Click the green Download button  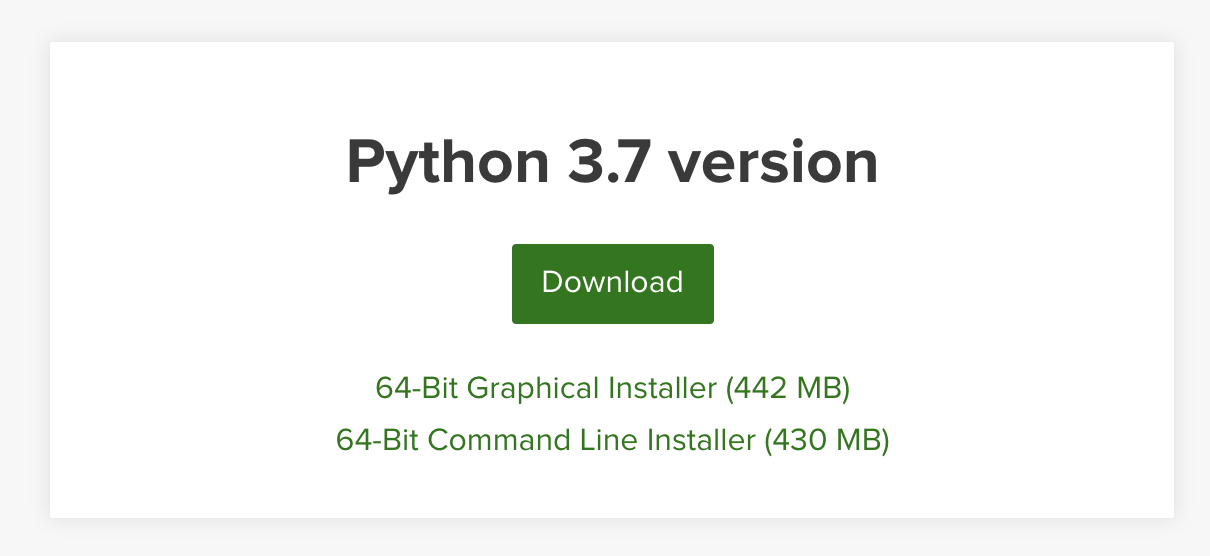coord(612,283)
